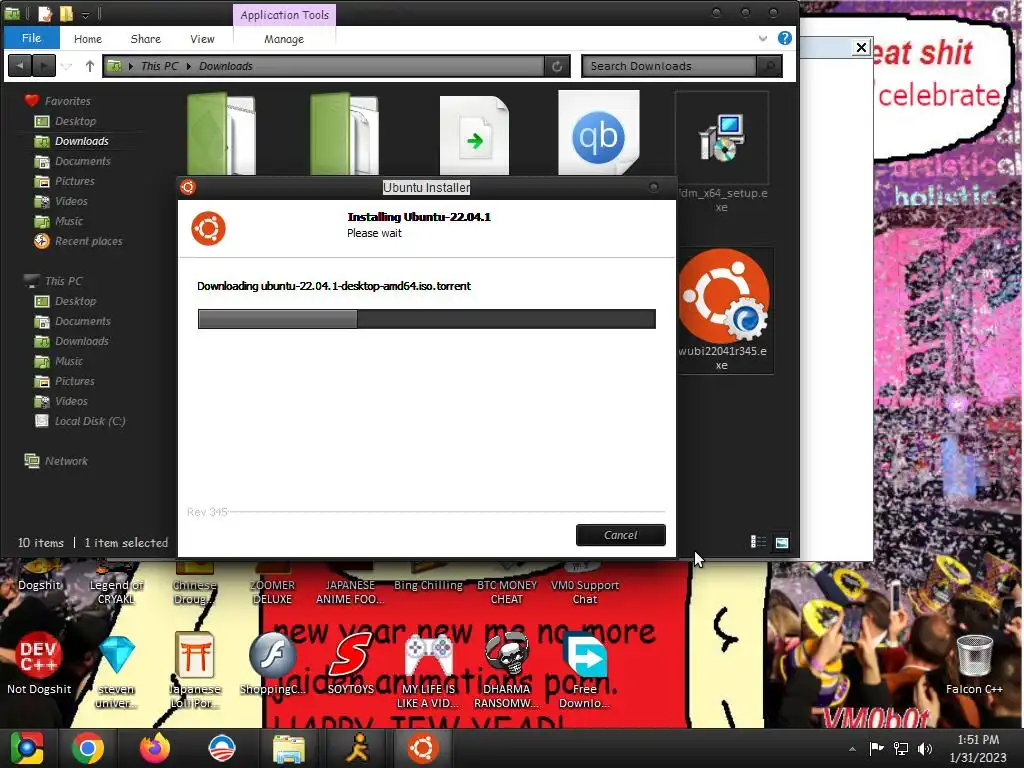Open the Not Dogshit Dev C++ desktop shortcut
This screenshot has width=1024, height=768.
(x=39, y=663)
